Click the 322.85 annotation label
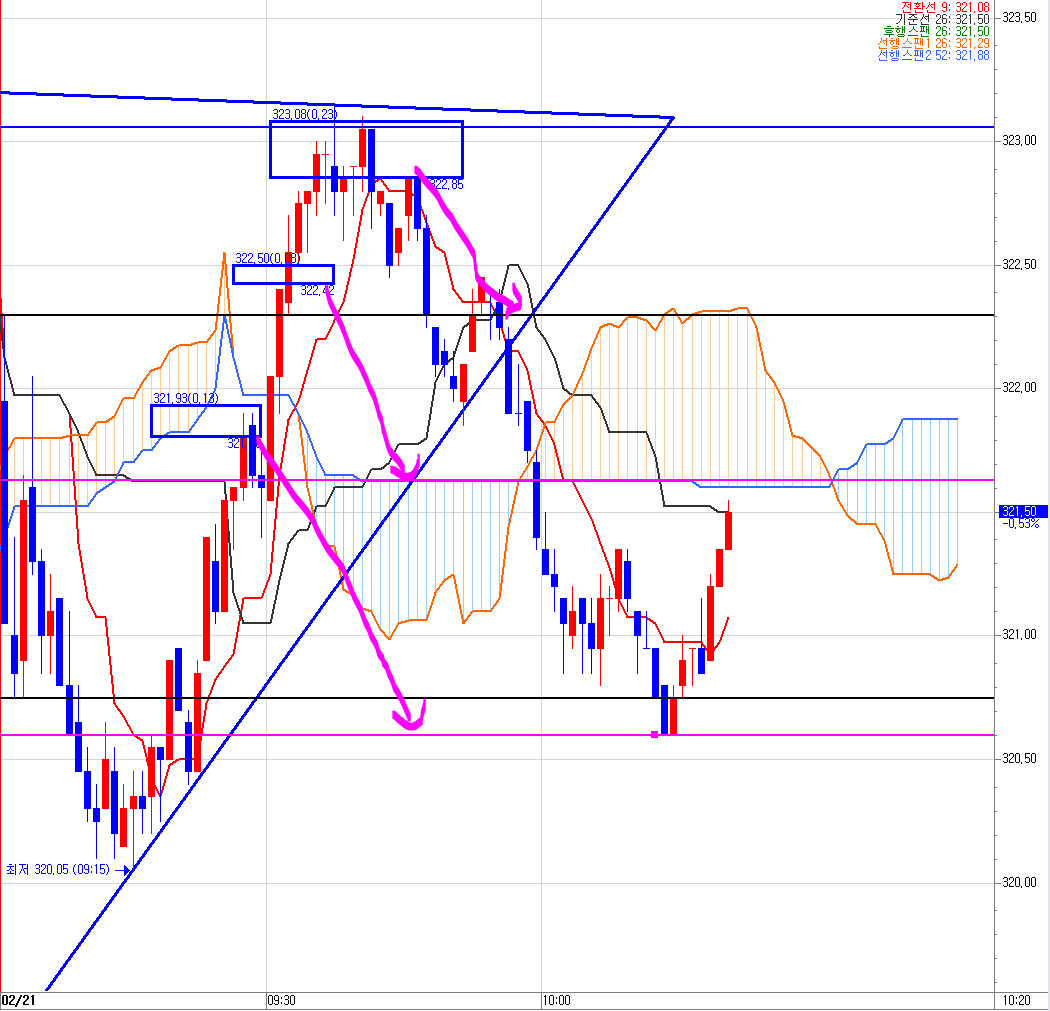Image resolution: width=1050 pixels, height=1011 pixels. (447, 185)
